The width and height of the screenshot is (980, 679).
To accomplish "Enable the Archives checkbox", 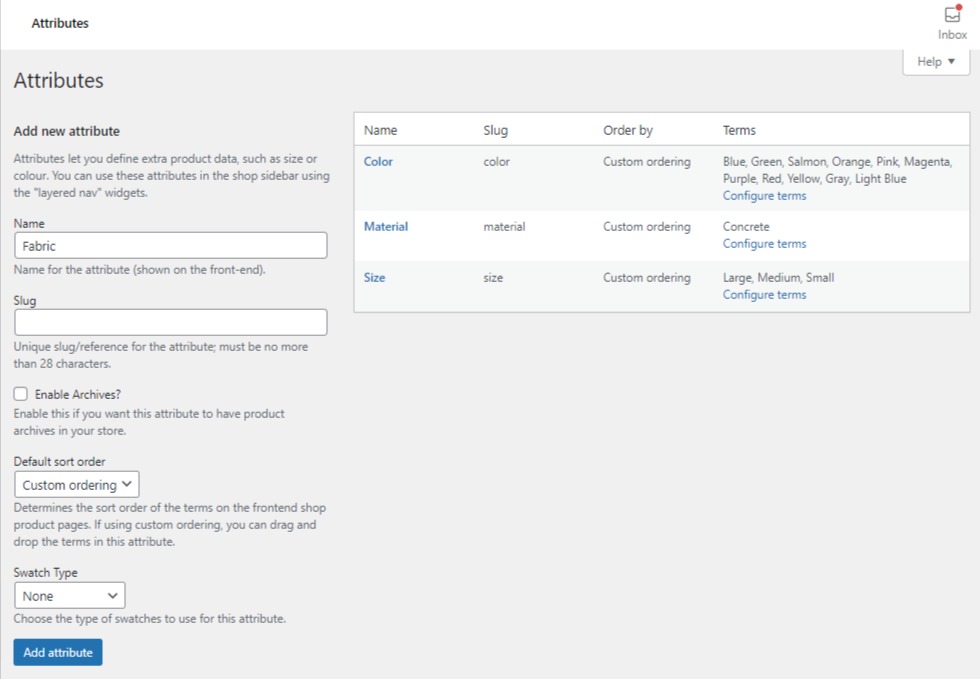I will (x=21, y=395).
